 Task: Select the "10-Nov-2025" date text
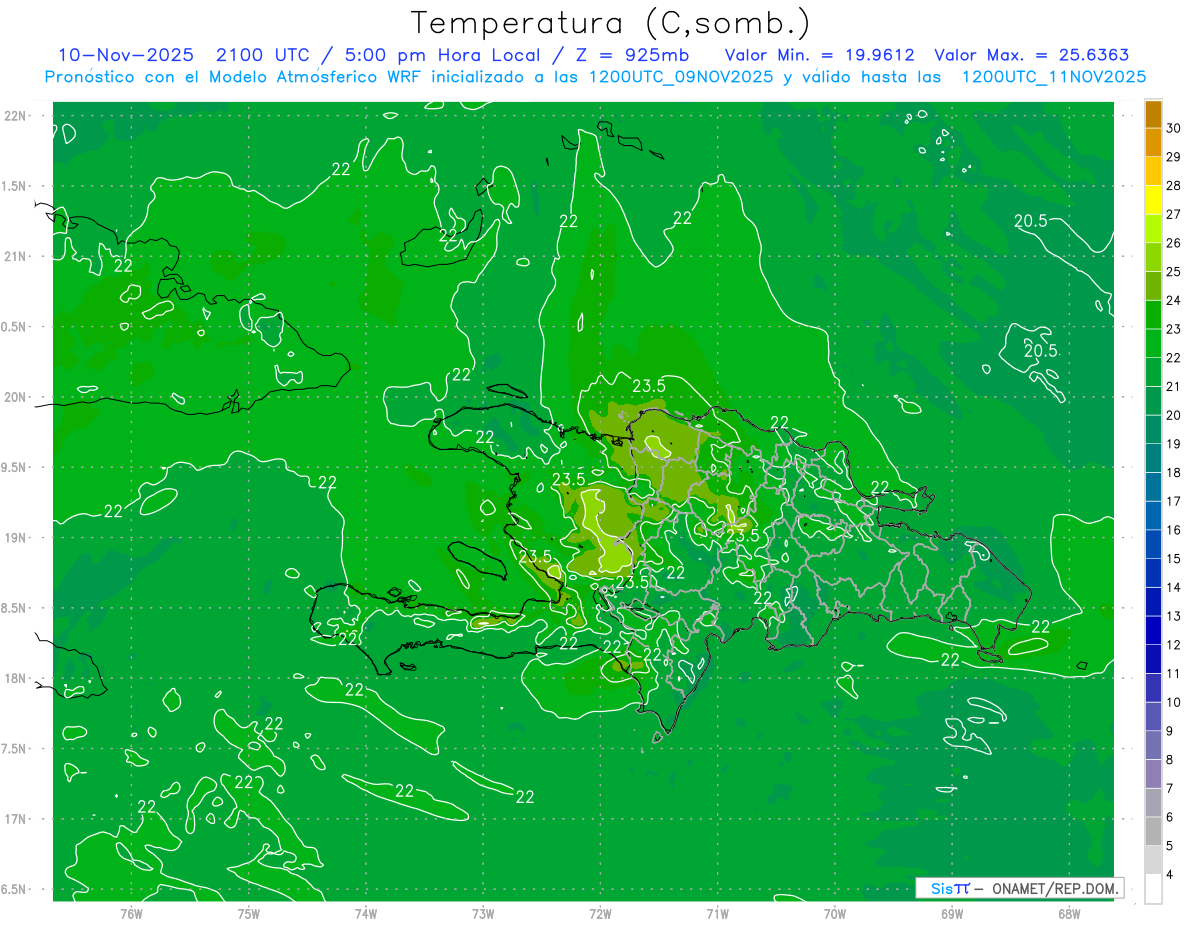click(125, 56)
